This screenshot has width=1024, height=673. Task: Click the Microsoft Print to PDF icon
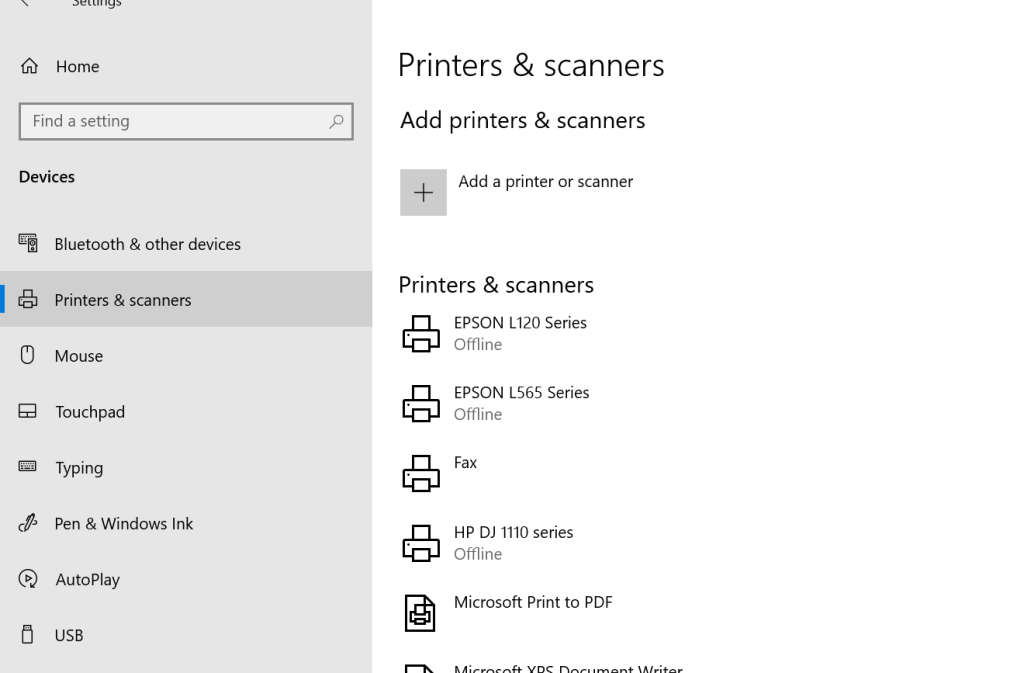point(421,613)
